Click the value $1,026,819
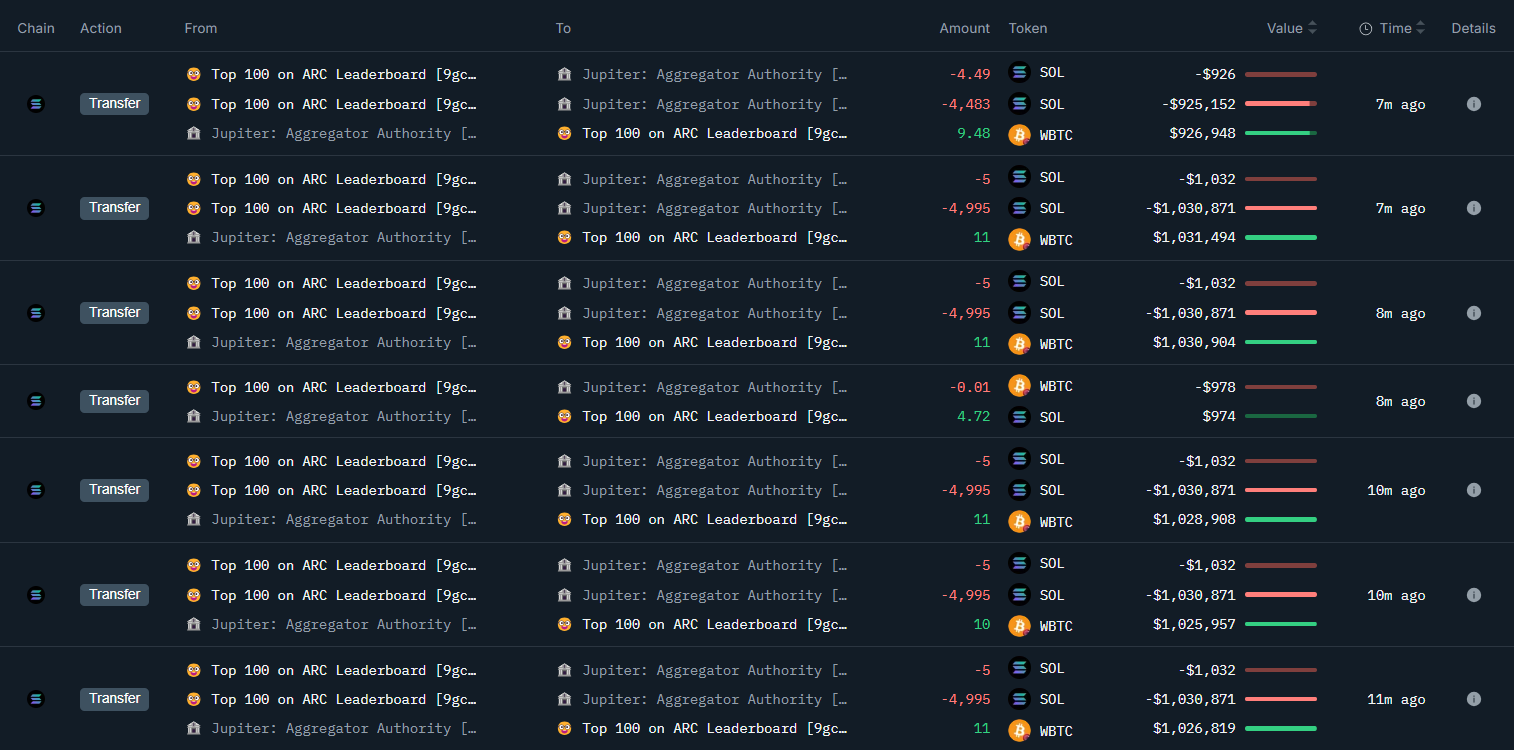 [1194, 728]
